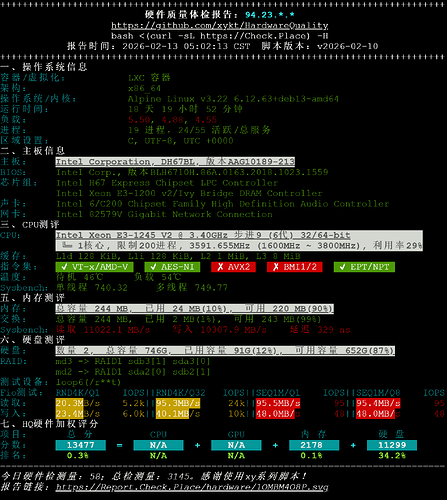Click the SEQ1M/Q8 fio column header
Image resolution: width=447 pixels, height=500 pixels.
coord(378,393)
